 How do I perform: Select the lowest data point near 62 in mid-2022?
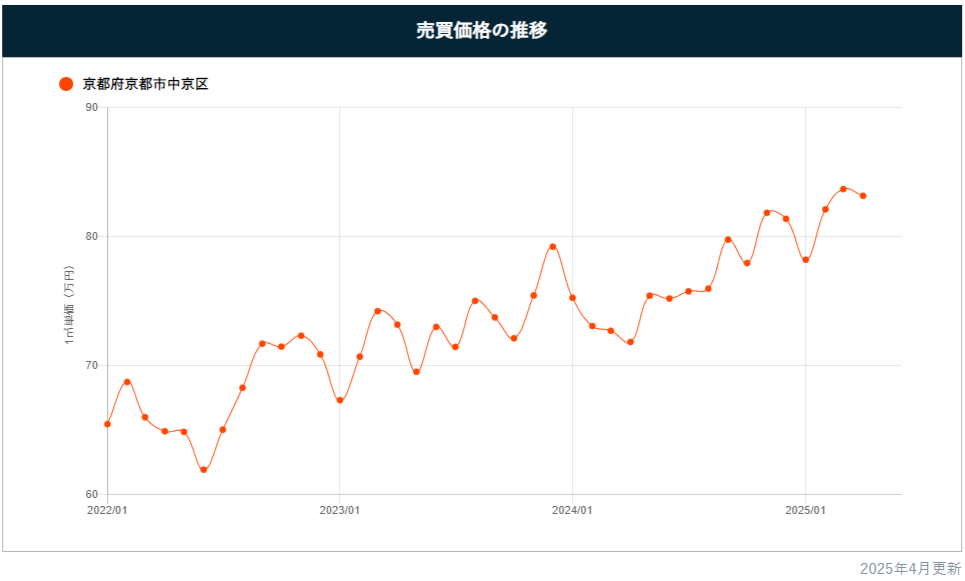coord(204,470)
